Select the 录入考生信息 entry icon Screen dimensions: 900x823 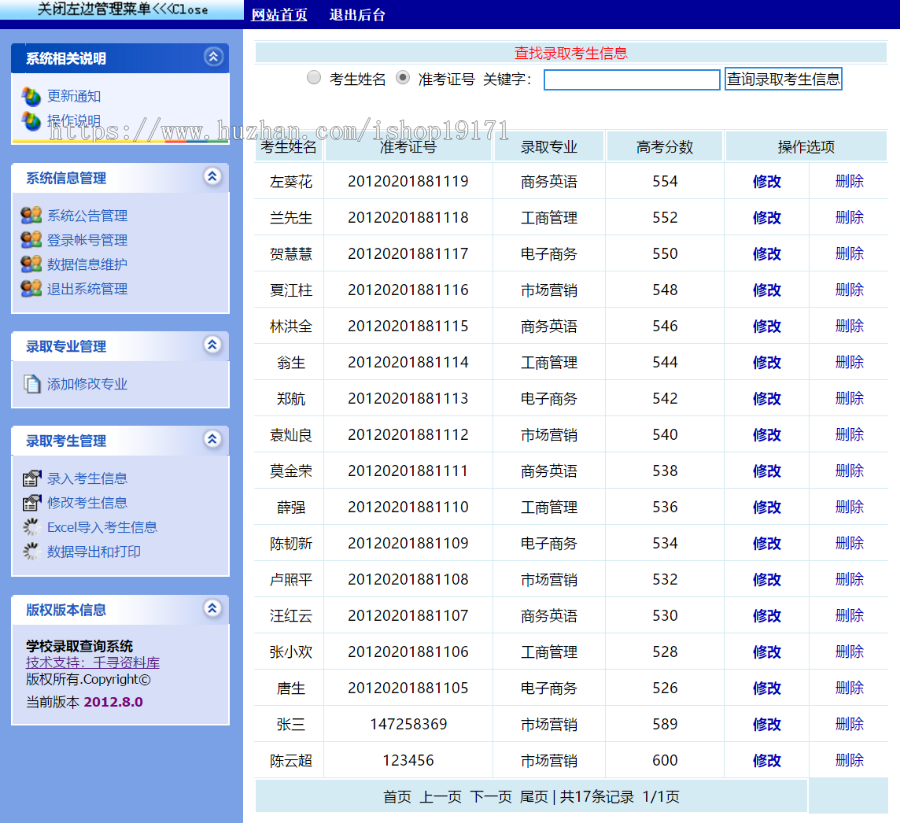point(32,478)
